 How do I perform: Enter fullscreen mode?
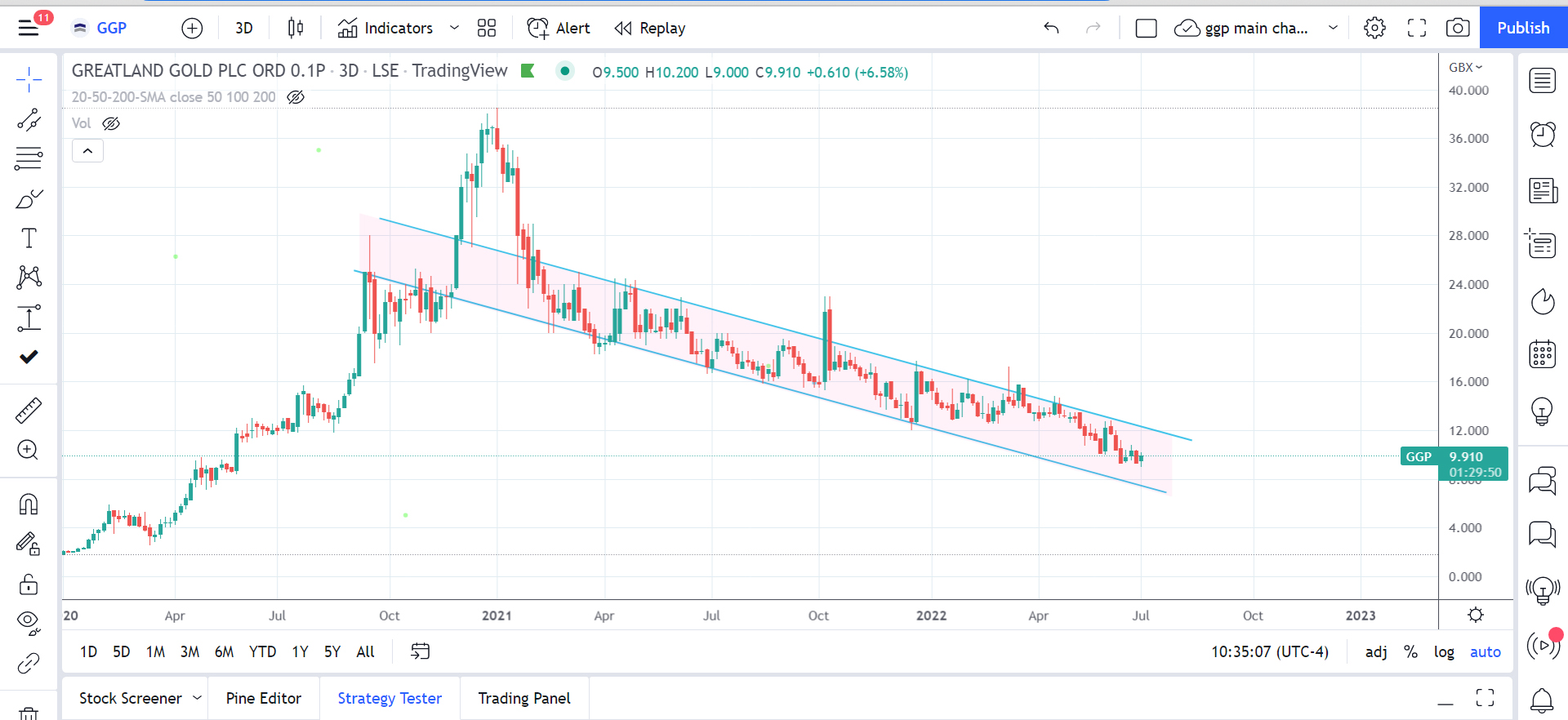tap(1417, 28)
